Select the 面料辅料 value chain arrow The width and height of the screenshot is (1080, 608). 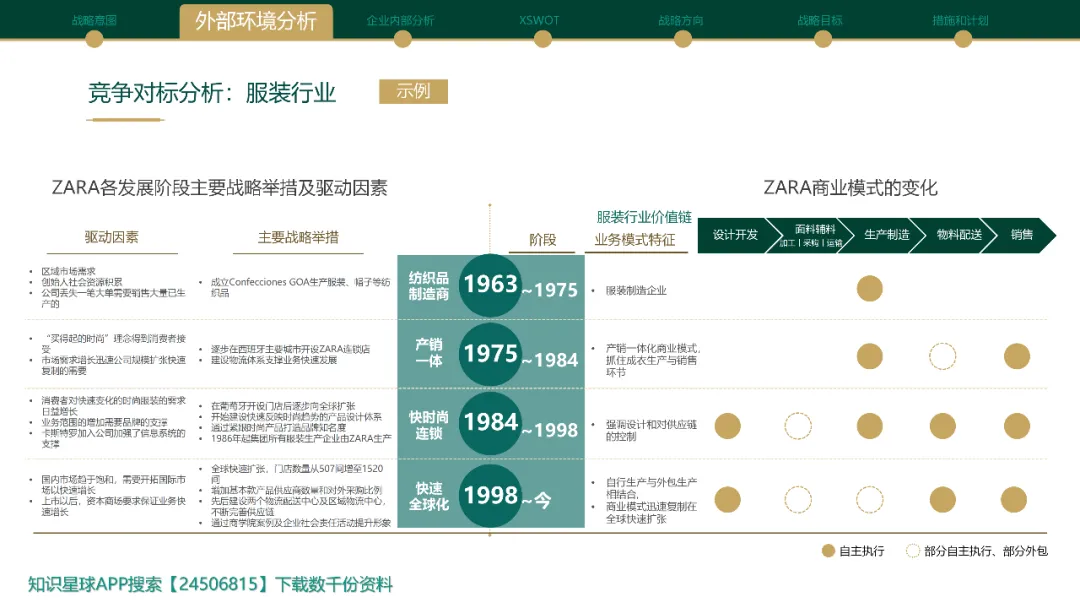click(813, 235)
